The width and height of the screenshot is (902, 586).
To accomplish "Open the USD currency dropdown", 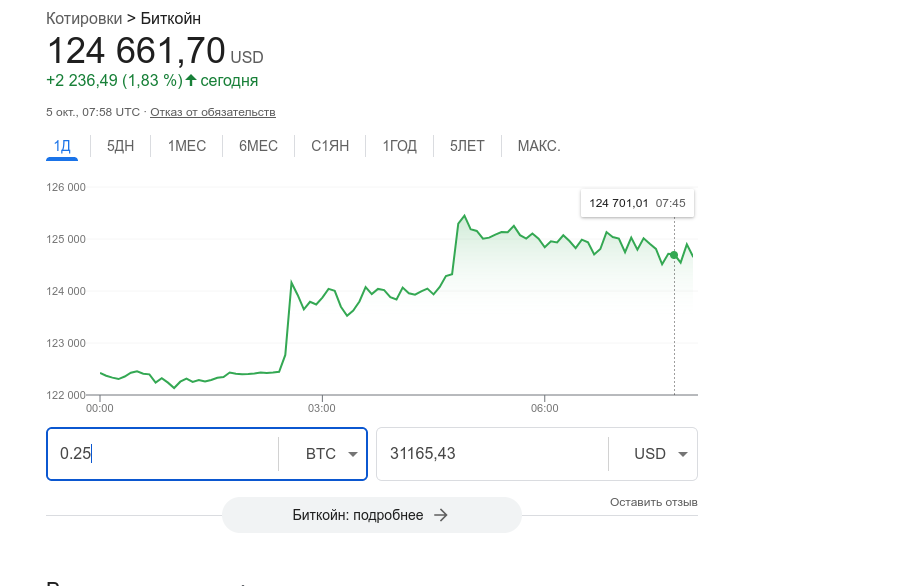I will pyautogui.click(x=662, y=454).
